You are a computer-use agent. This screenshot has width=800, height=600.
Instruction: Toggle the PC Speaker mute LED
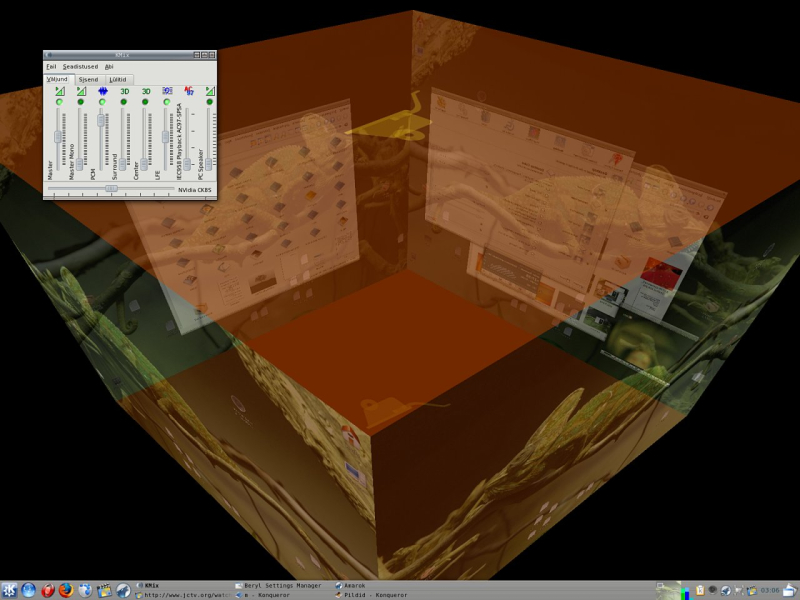[209, 102]
